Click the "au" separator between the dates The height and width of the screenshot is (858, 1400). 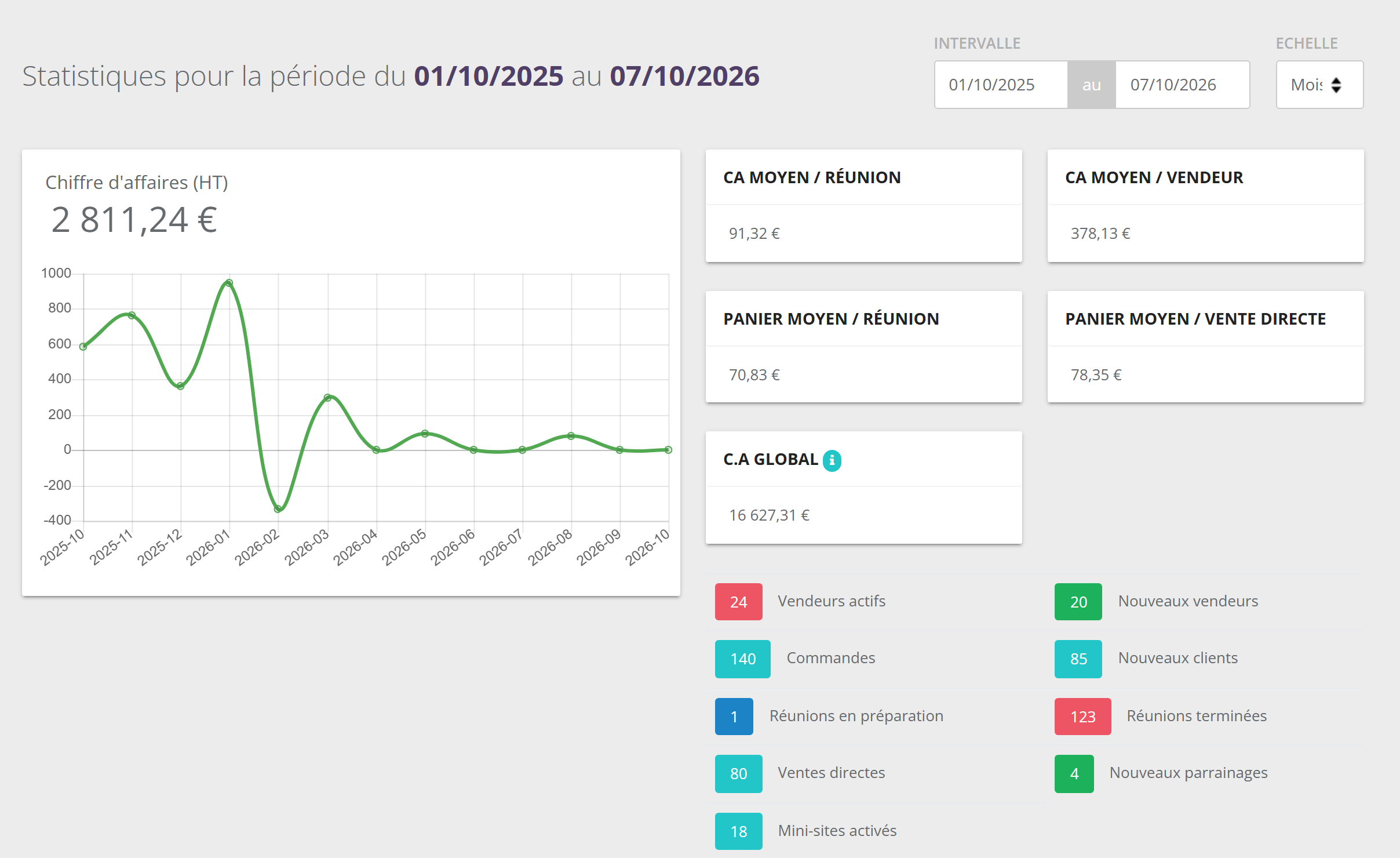[x=1092, y=85]
